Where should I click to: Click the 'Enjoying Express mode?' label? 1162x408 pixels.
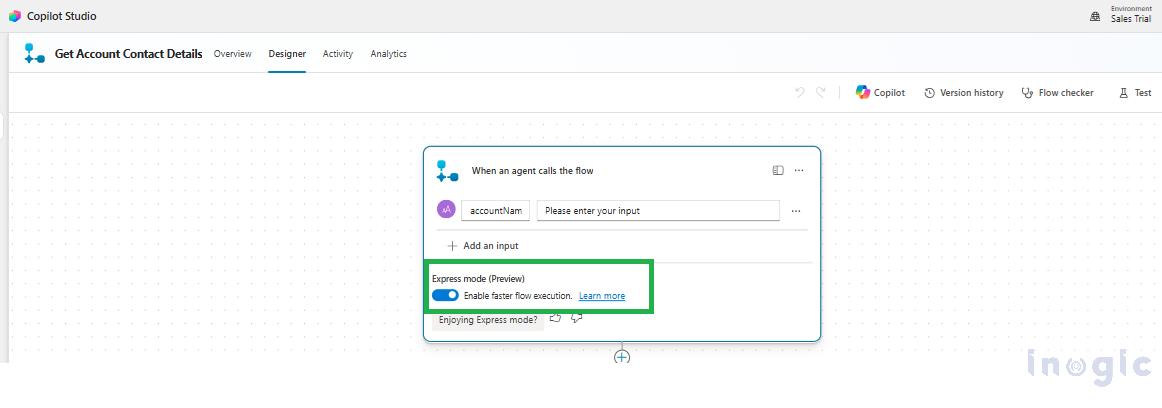488,320
